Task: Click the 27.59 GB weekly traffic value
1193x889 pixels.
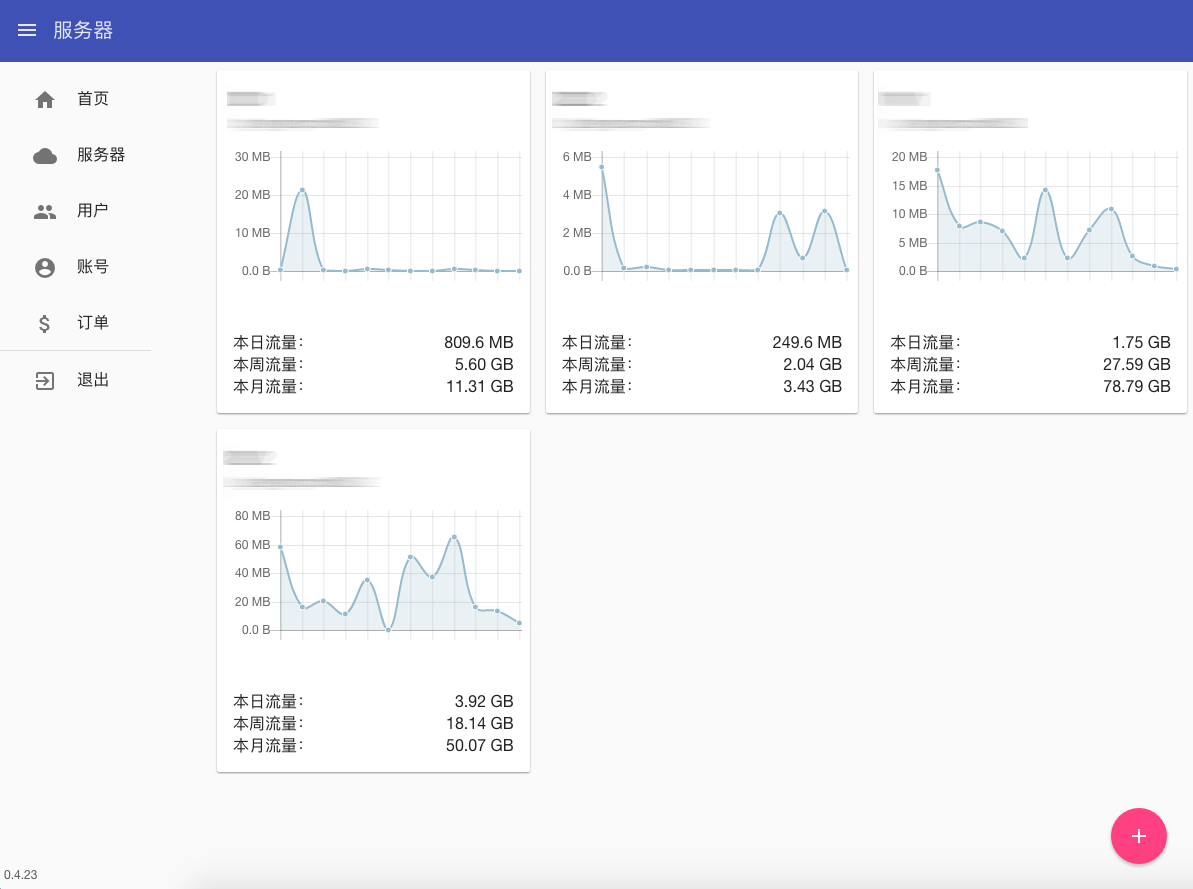Action: (x=1137, y=365)
